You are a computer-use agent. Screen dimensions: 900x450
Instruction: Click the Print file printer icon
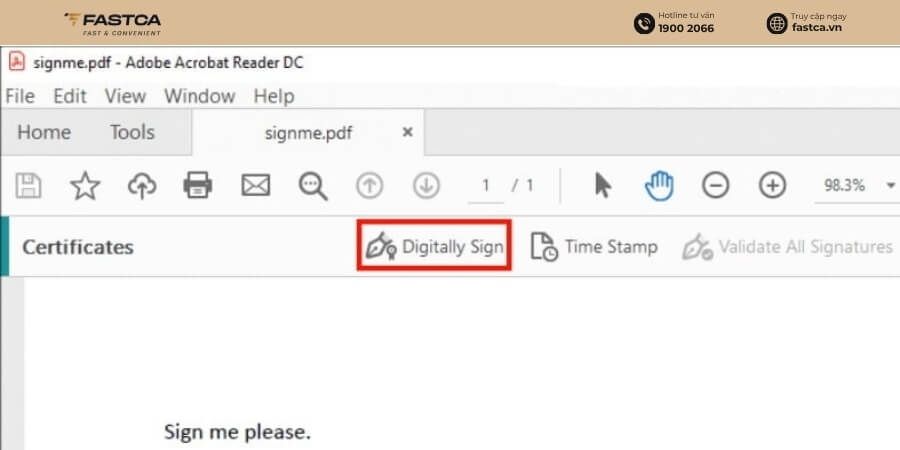pos(198,186)
